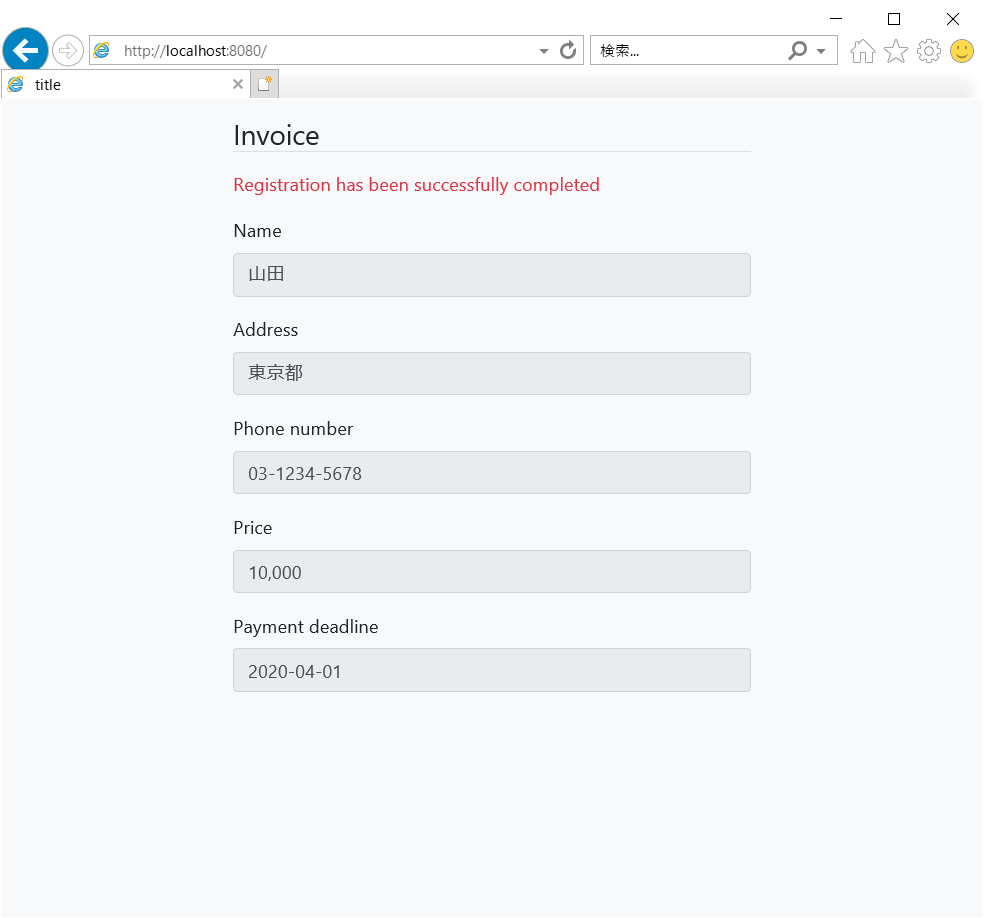This screenshot has width=992, height=918.
Task: Click the 'Payment deadline' label
Action: pos(306,627)
